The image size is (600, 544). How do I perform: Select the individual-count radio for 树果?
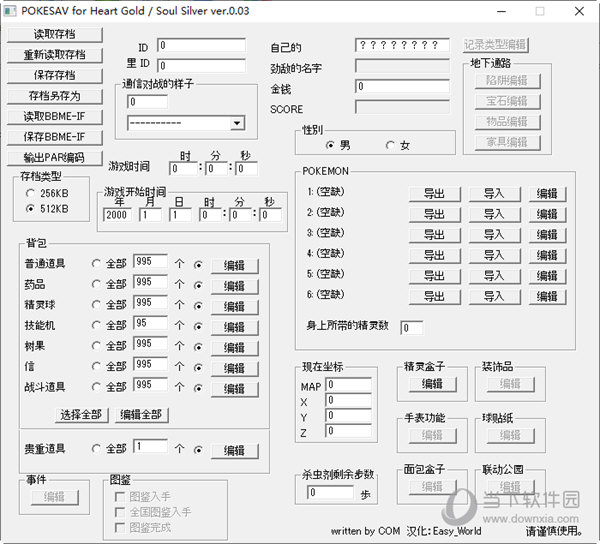click(x=198, y=347)
